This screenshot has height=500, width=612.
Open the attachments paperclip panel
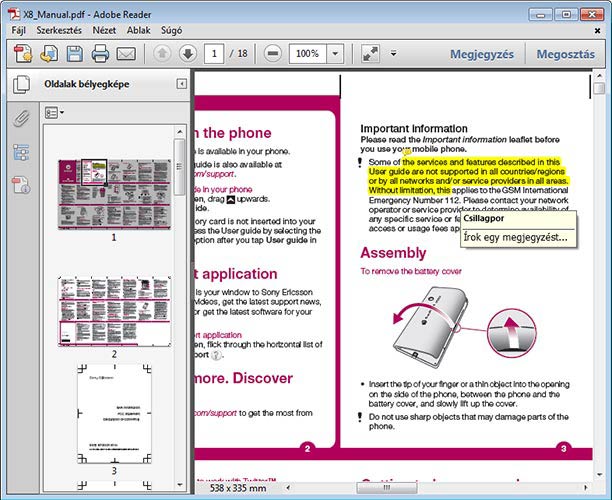pyautogui.click(x=21, y=118)
